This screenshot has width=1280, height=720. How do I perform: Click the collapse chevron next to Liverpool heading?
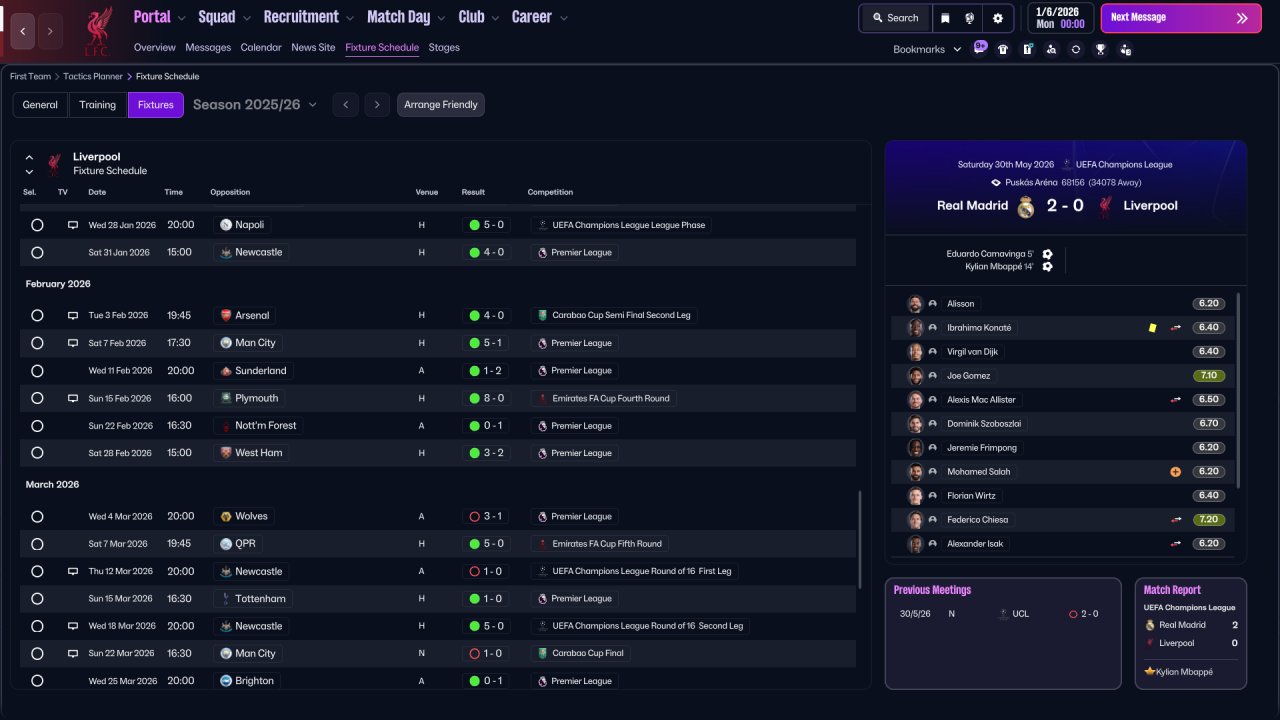click(x=29, y=157)
